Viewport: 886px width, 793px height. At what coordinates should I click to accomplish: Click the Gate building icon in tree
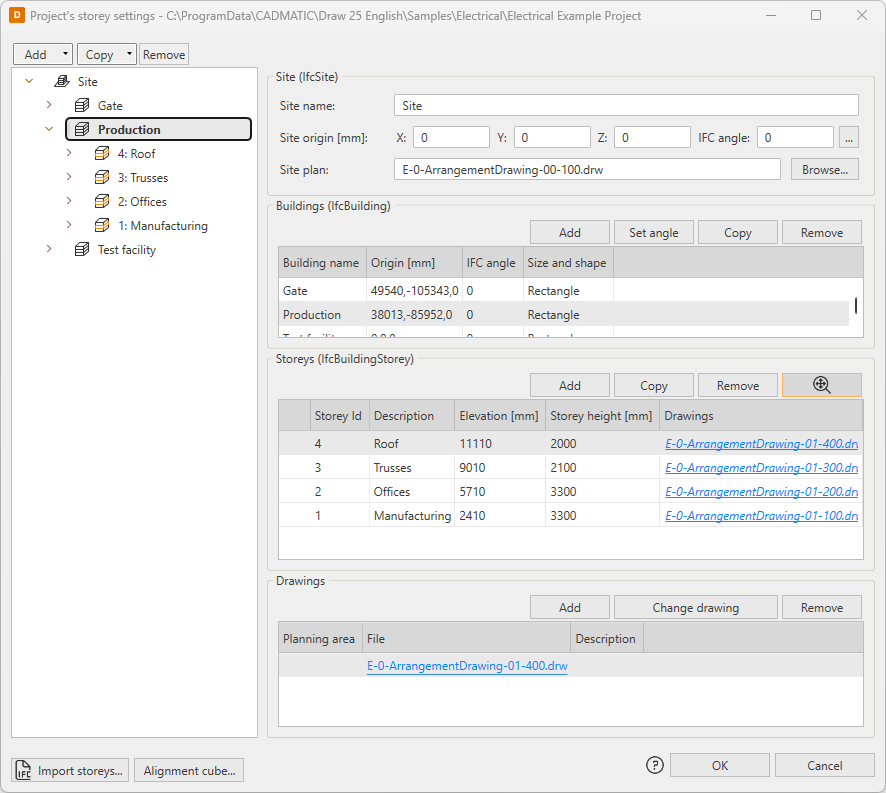82,106
